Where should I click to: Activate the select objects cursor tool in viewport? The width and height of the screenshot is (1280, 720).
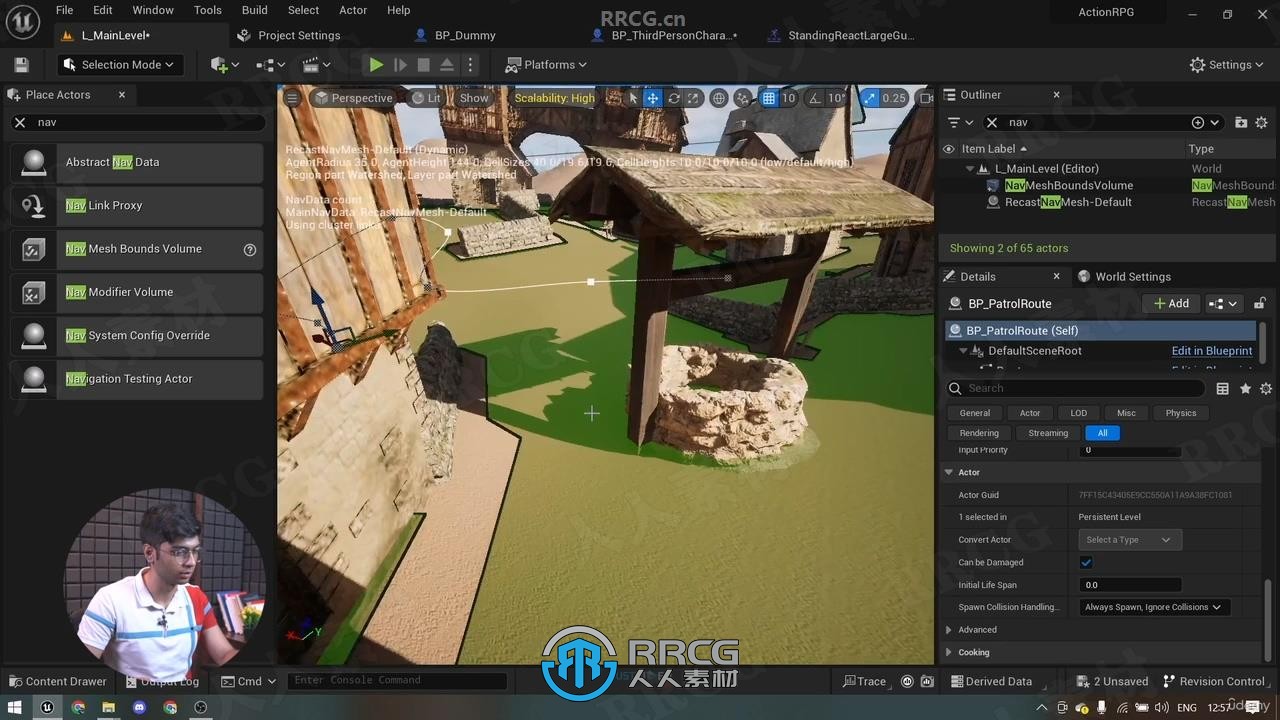click(x=633, y=98)
